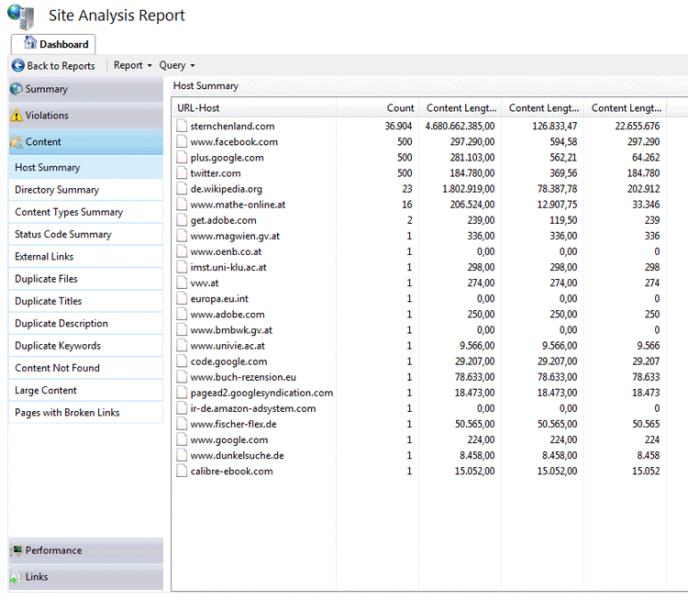The image size is (688, 600).
Task: Go Back to Reports
Action: [54, 65]
